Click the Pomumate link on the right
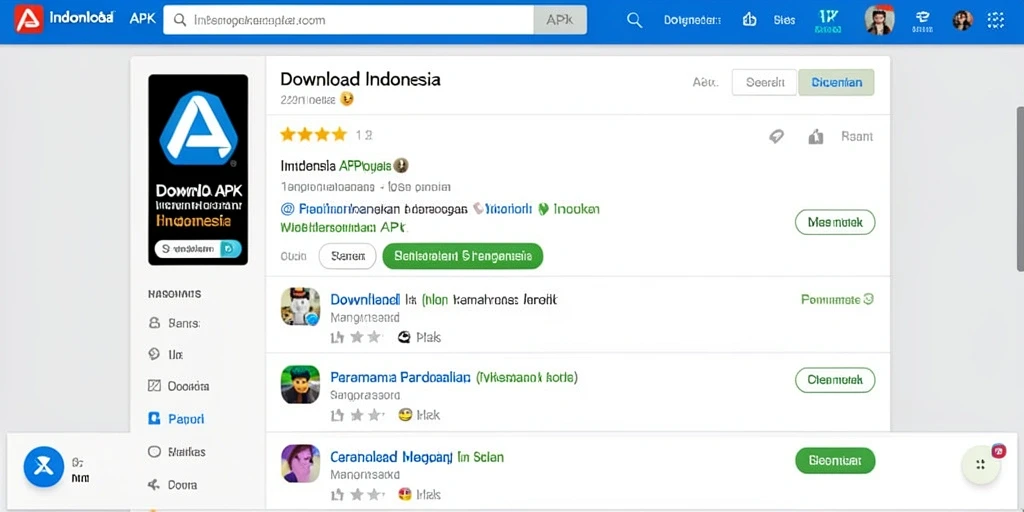1024x512 pixels. (x=837, y=299)
